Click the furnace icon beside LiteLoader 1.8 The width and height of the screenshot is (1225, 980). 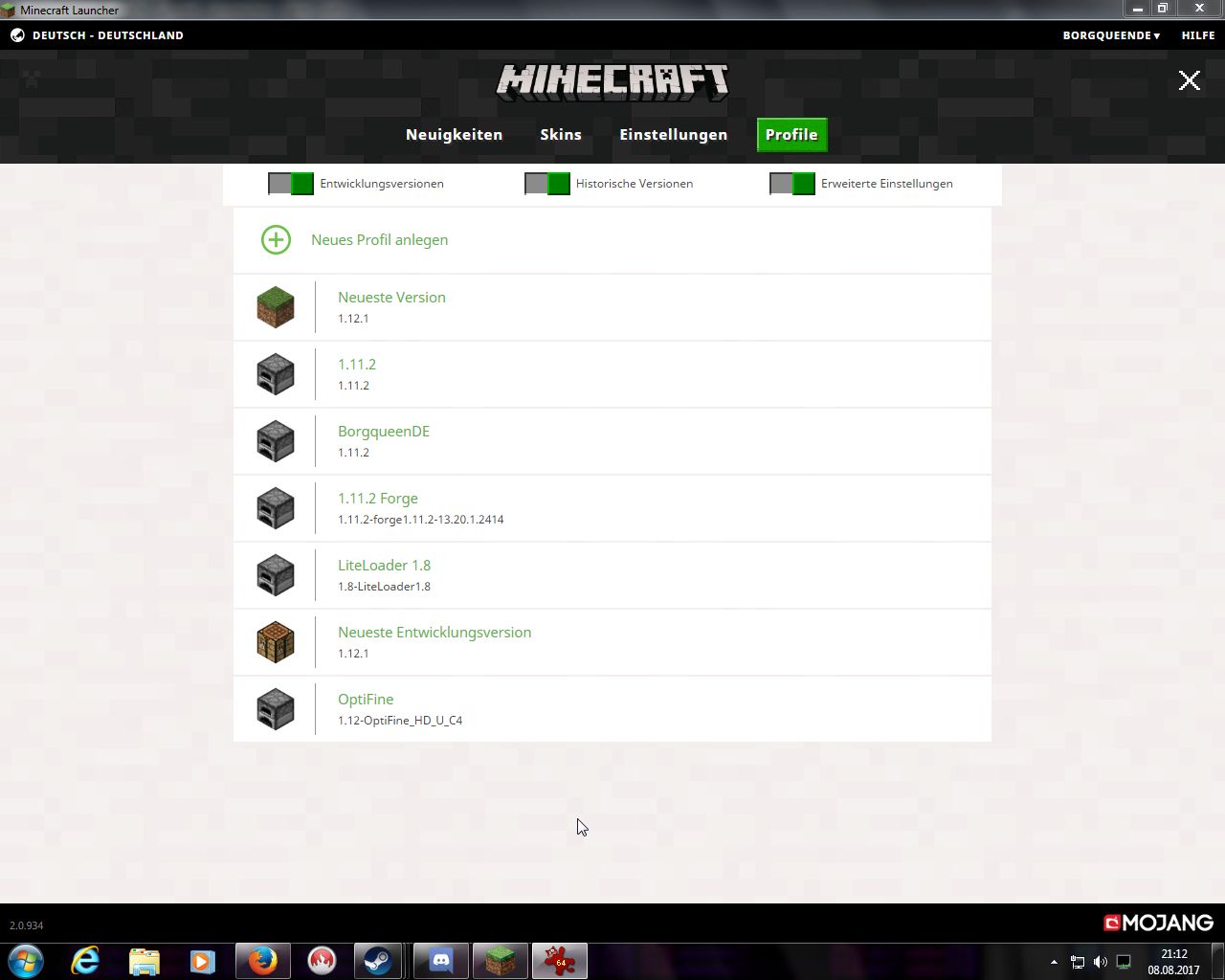point(276,575)
